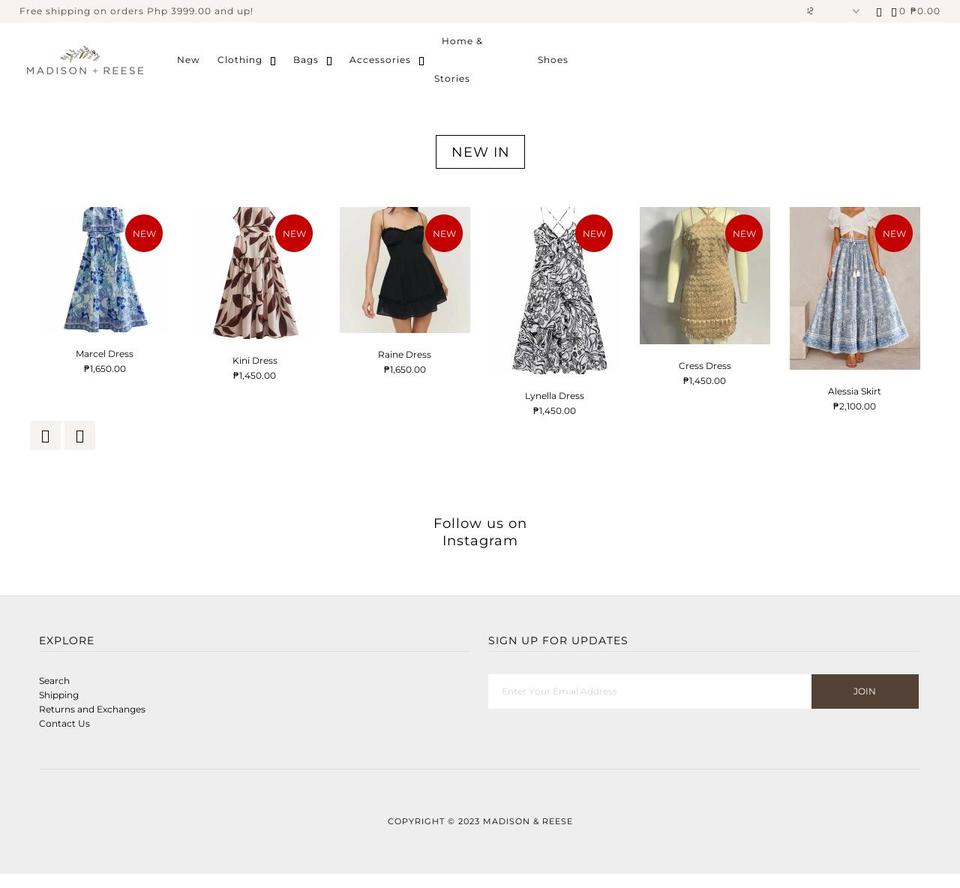Click the Madison + Reese logo

pos(85,61)
